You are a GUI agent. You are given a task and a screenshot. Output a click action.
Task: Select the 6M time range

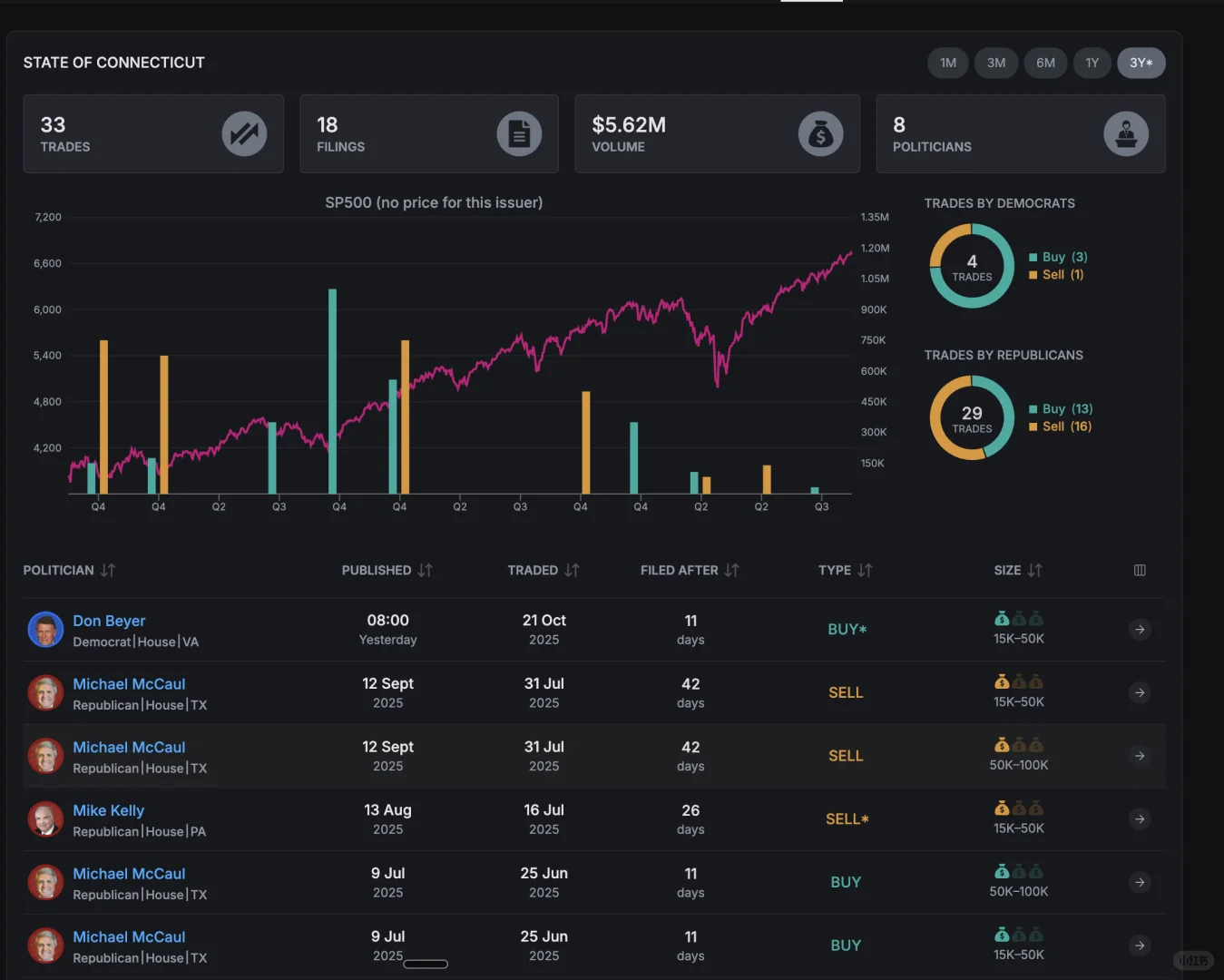[1045, 63]
